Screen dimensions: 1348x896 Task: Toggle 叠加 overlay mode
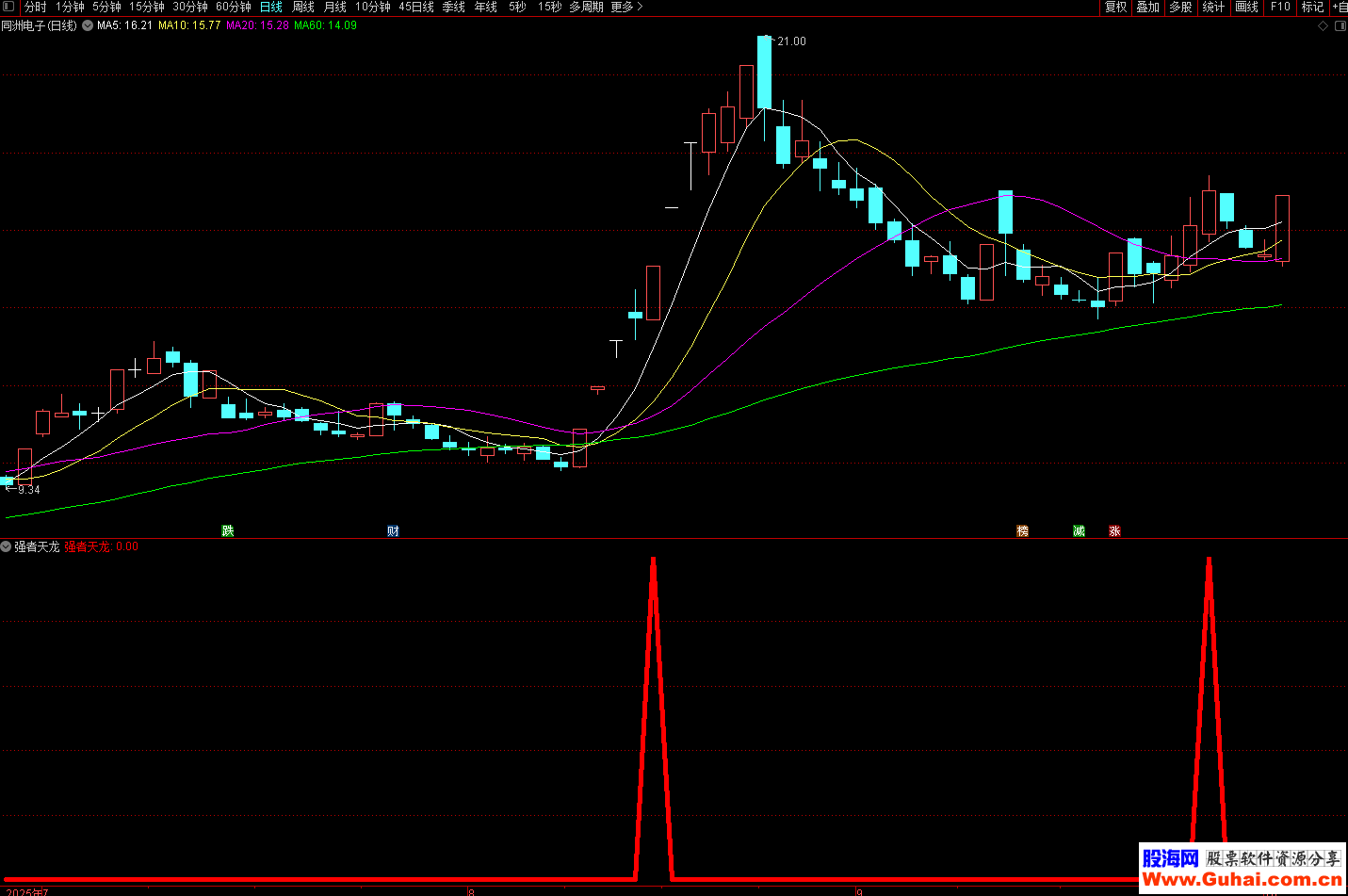click(x=1147, y=7)
